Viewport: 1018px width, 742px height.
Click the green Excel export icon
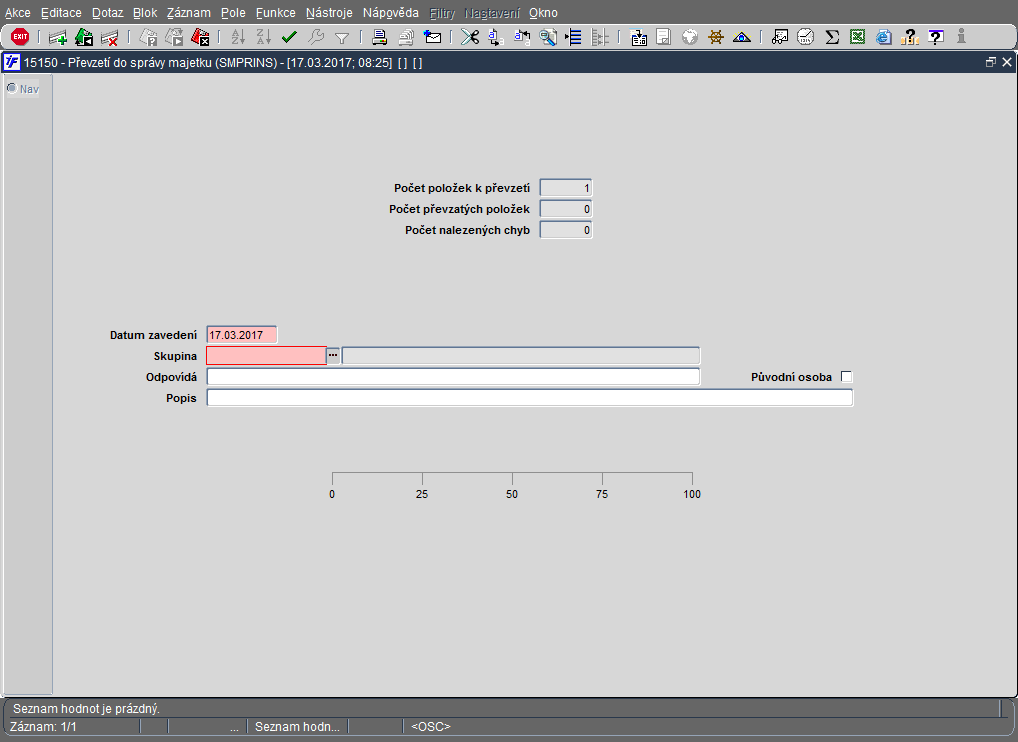[858, 37]
